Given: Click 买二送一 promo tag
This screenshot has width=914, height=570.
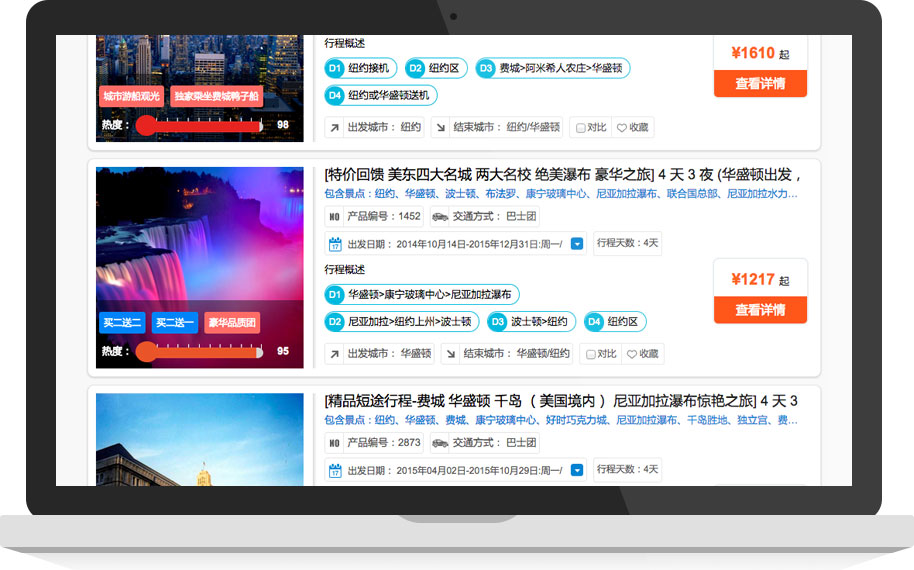Looking at the screenshot, I should [x=175, y=322].
